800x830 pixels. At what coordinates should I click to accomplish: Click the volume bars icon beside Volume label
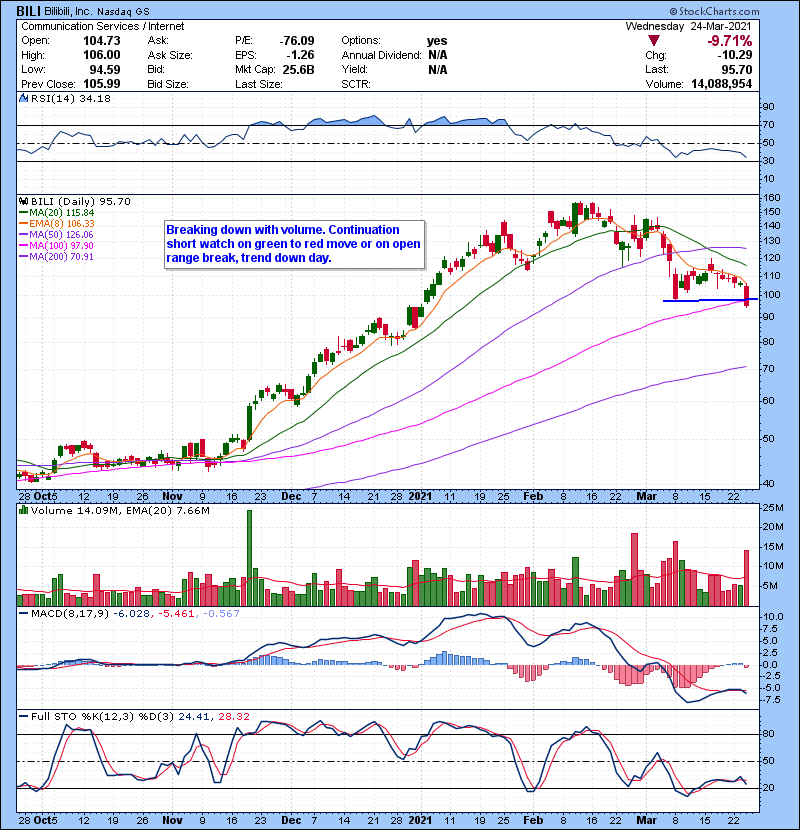(x=24, y=510)
